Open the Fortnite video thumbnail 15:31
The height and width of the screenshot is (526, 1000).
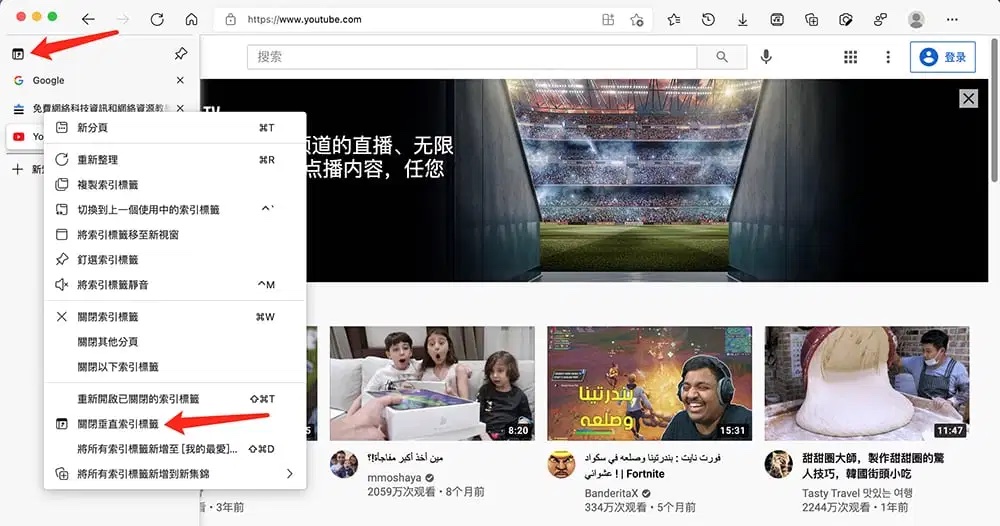[649, 383]
